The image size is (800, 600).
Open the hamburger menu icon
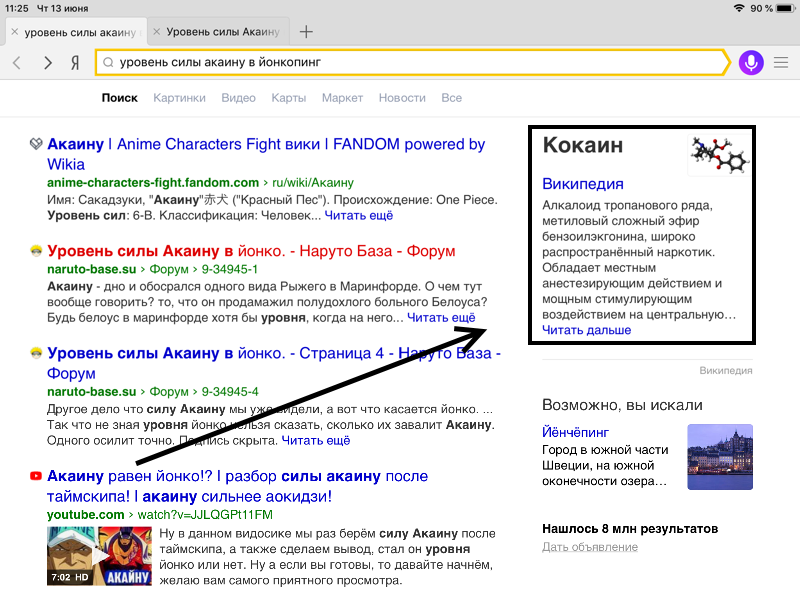[781, 63]
